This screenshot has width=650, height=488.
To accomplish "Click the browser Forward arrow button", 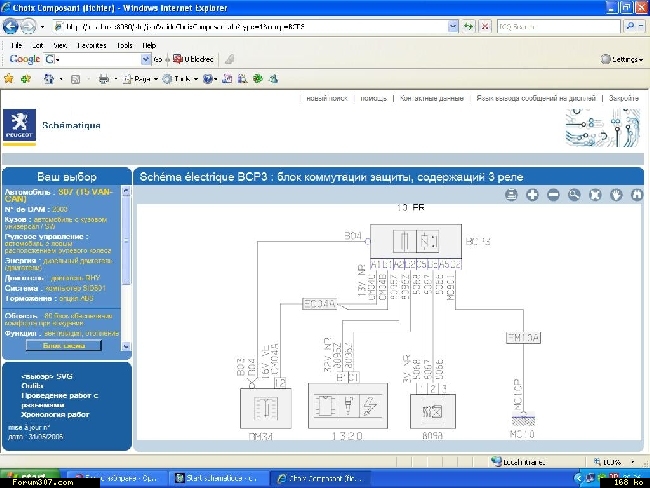I will tap(28, 27).
